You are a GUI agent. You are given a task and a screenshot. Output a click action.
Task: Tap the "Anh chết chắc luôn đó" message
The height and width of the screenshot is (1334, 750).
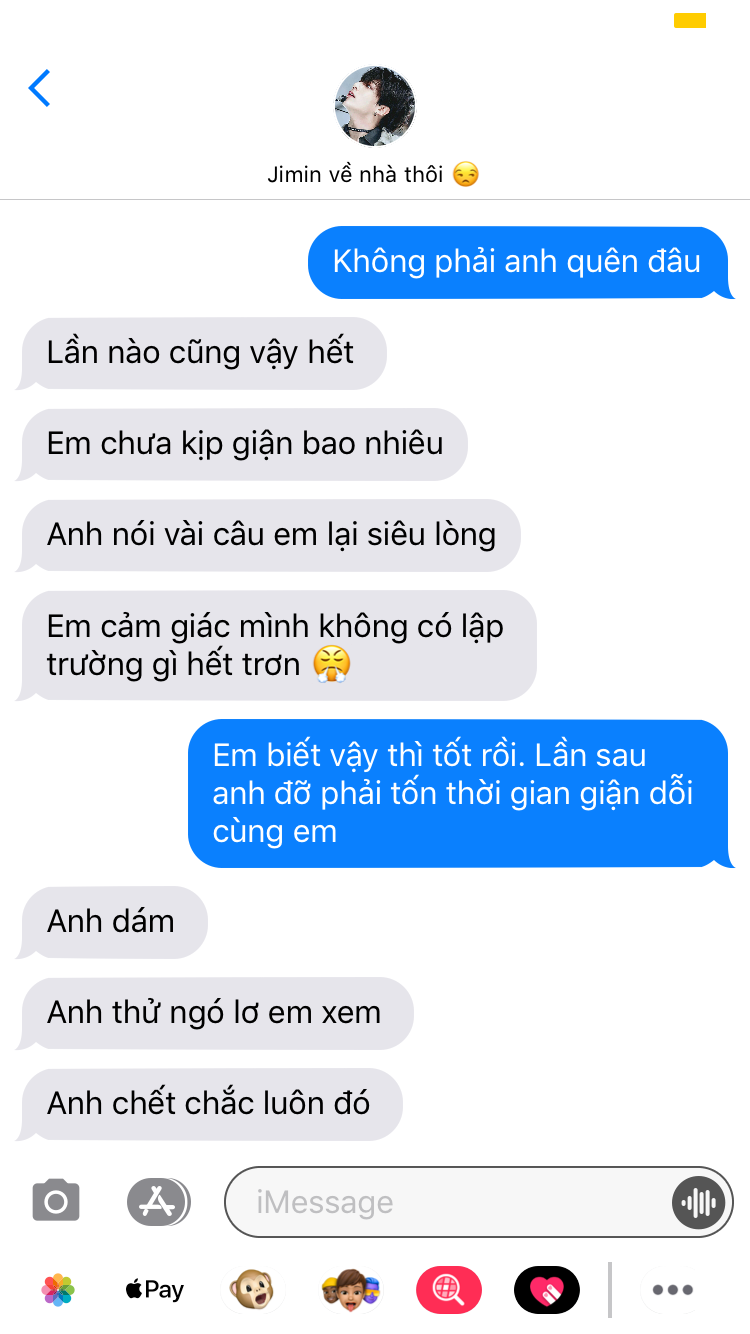tap(209, 1104)
